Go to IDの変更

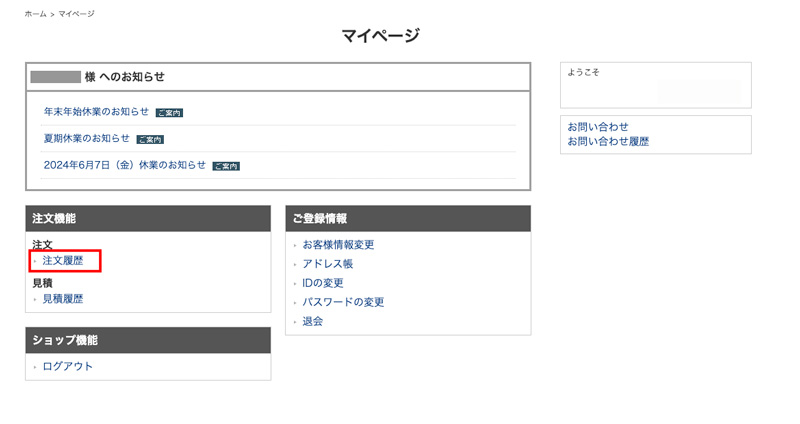coord(322,283)
